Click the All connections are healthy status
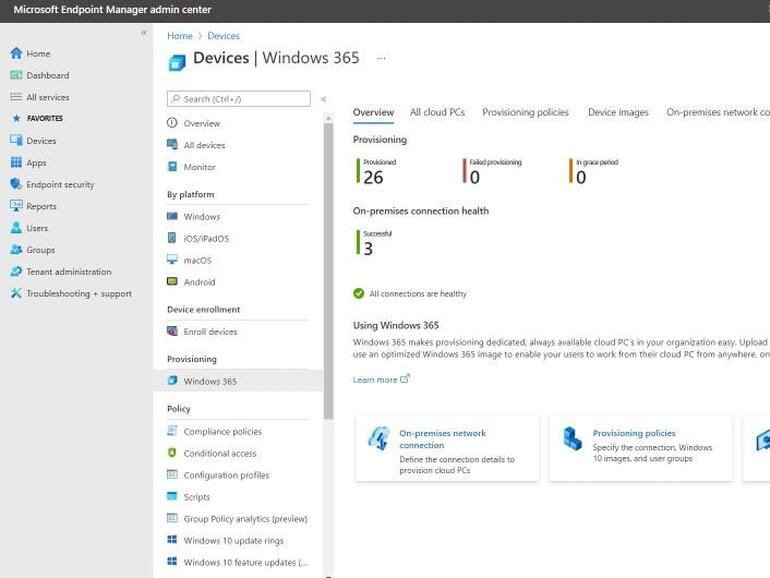The height and width of the screenshot is (578, 770). pos(410,293)
